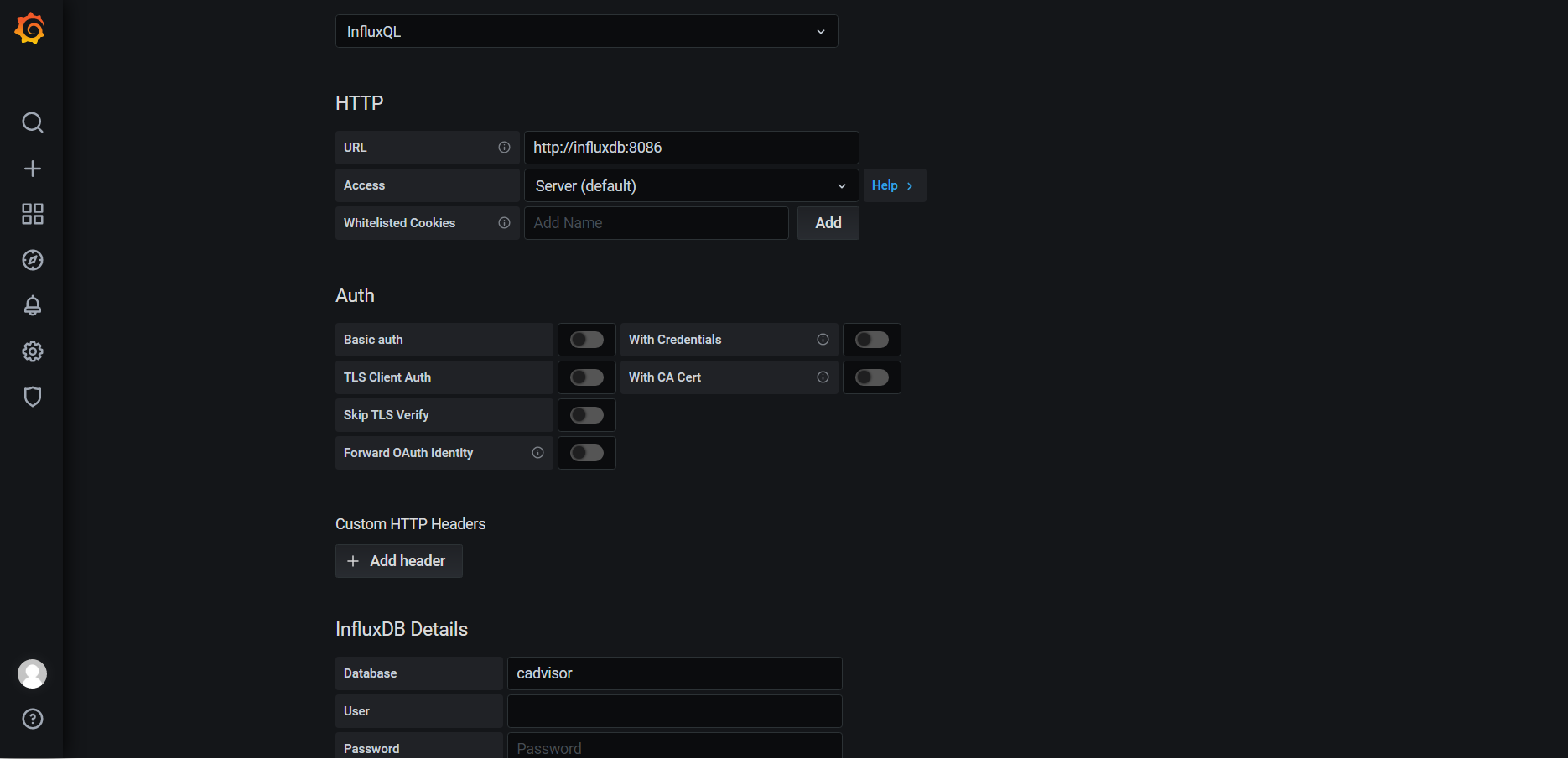
Task: Focus the User input field
Action: click(x=675, y=711)
